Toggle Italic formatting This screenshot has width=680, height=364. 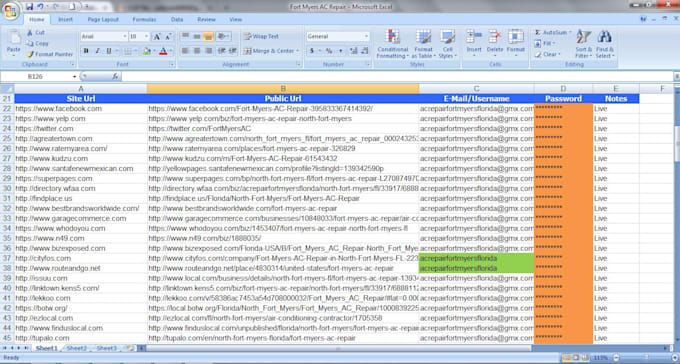pos(98,51)
